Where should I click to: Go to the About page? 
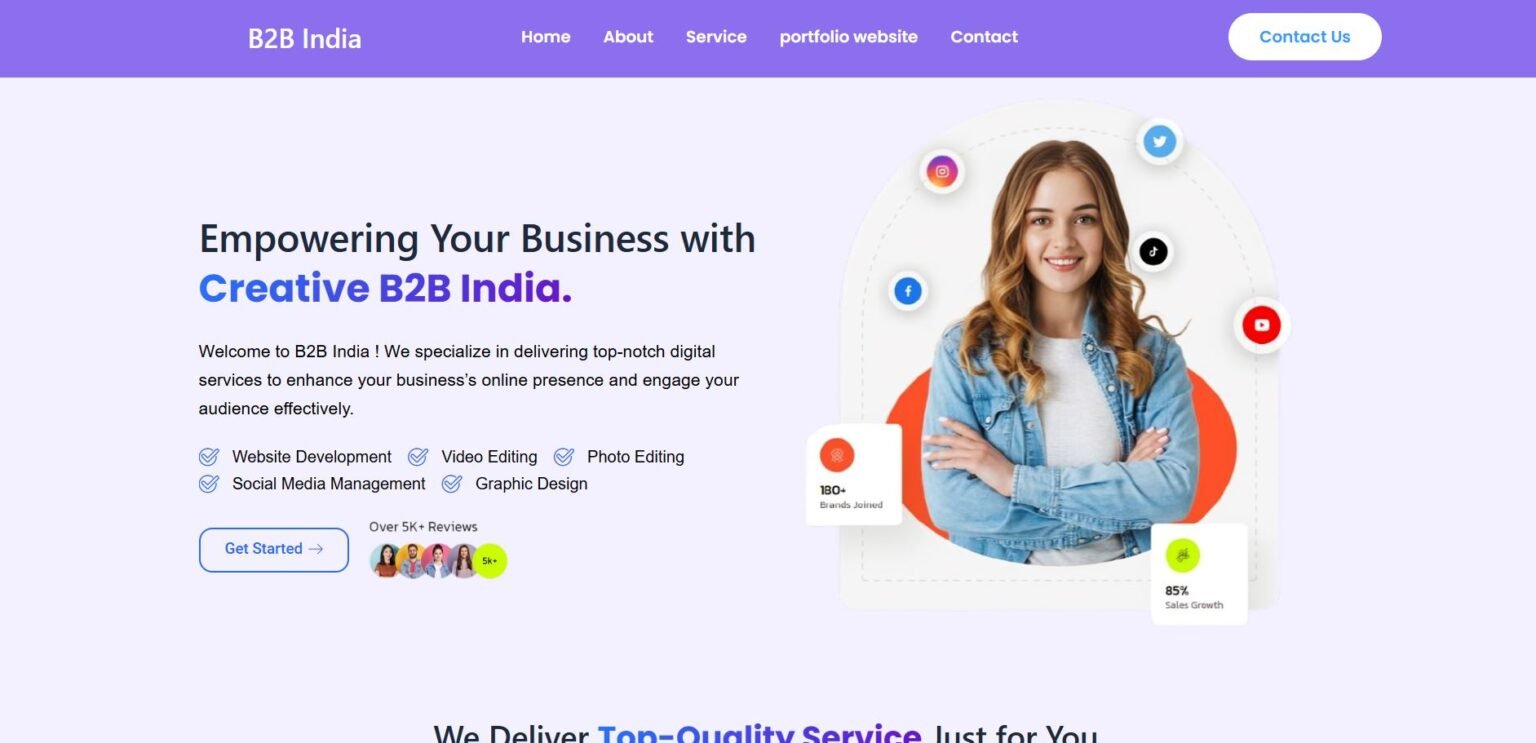[x=628, y=37]
